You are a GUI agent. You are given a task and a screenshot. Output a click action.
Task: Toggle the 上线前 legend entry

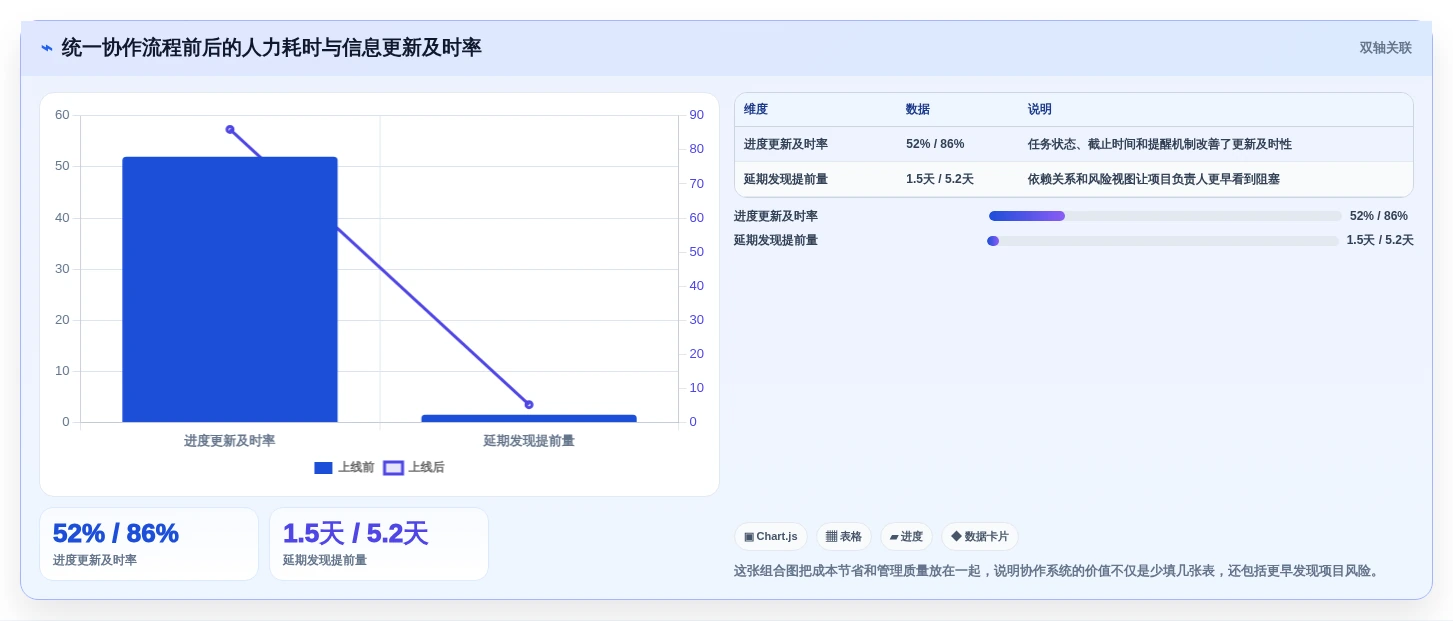pos(344,467)
